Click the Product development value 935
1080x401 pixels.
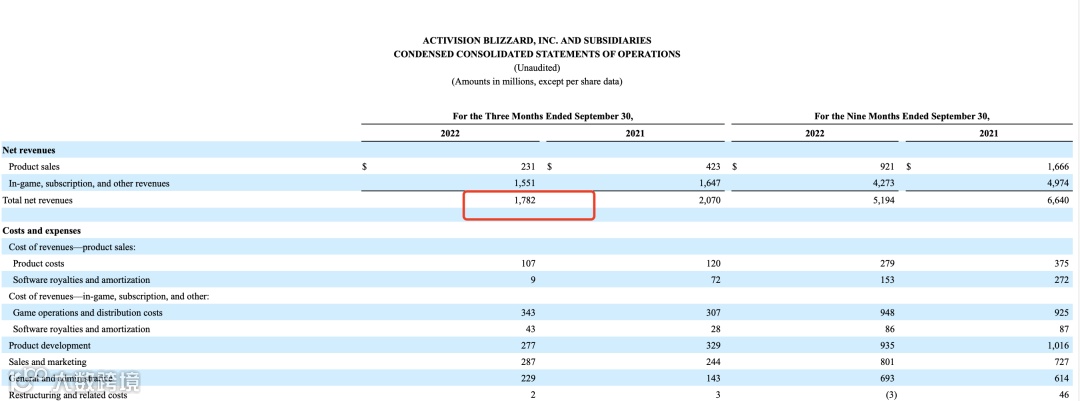pyautogui.click(x=887, y=345)
